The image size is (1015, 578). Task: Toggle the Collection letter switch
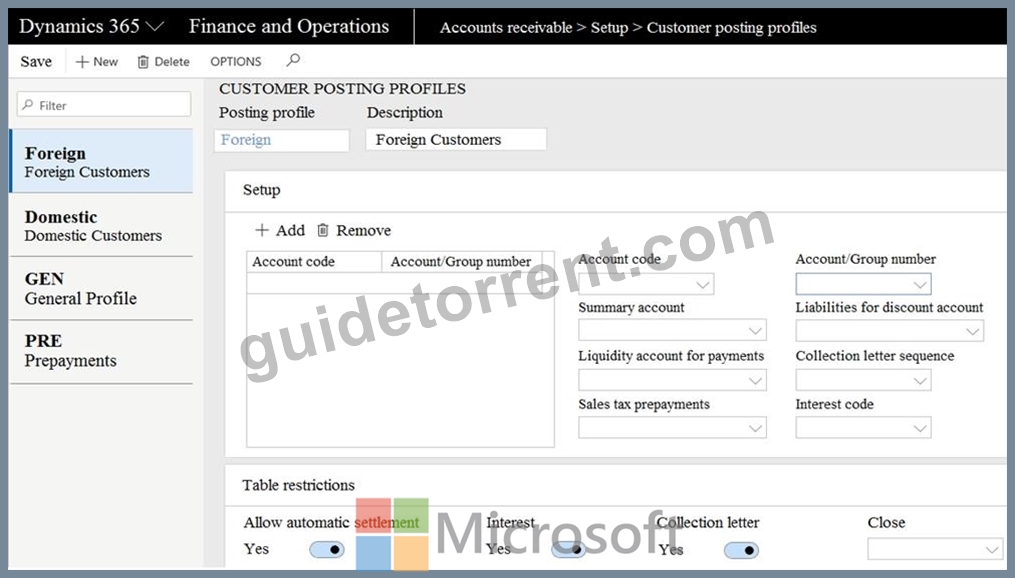(741, 550)
